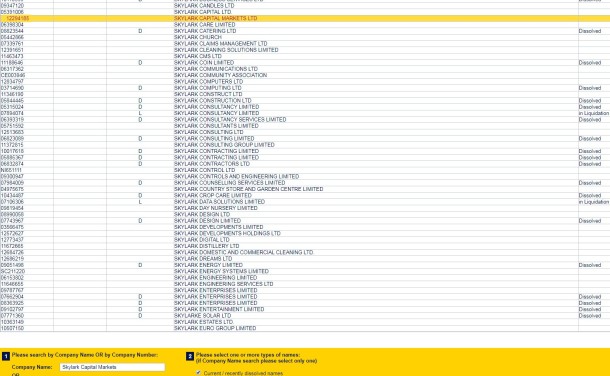Click company number CE003846
This screenshot has width=610, height=376.
click(x=13, y=75)
